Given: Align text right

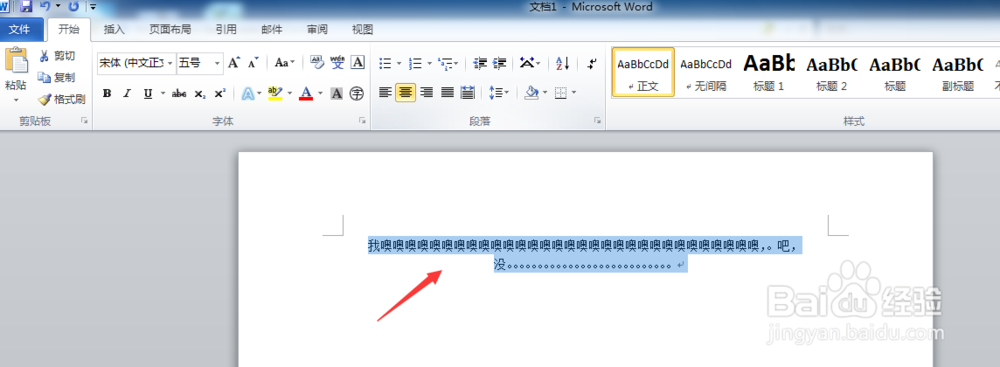Looking at the screenshot, I should click(x=427, y=93).
